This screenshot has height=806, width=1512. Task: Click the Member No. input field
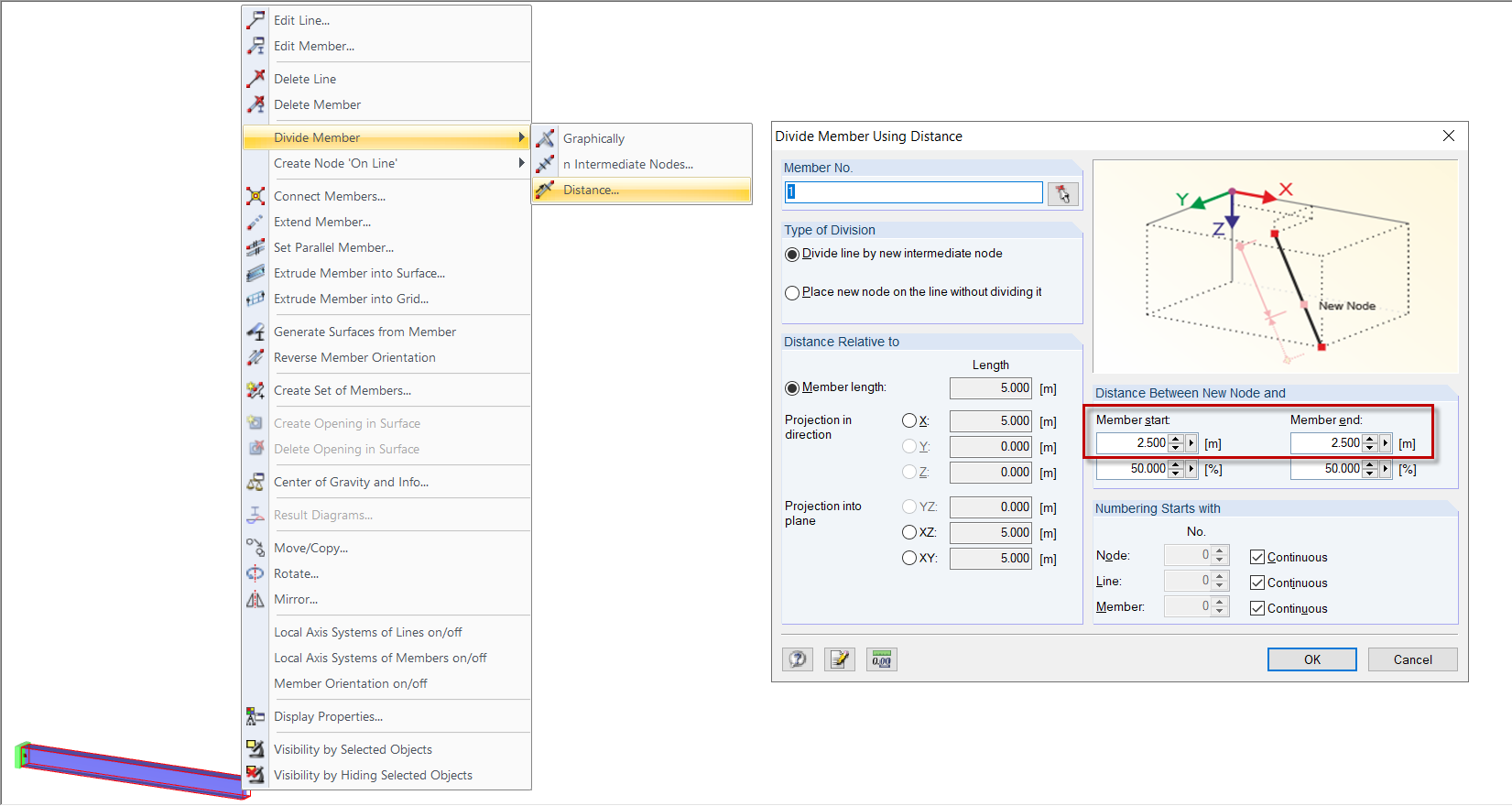914,192
